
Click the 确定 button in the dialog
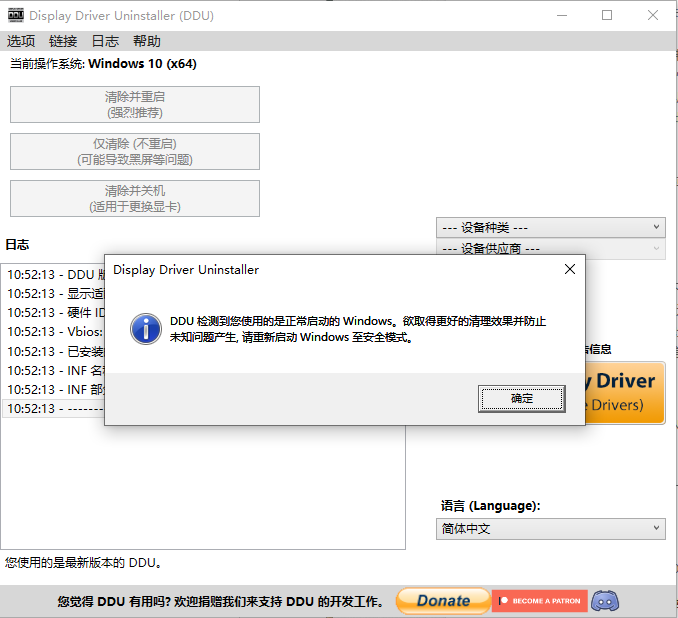coord(521,398)
